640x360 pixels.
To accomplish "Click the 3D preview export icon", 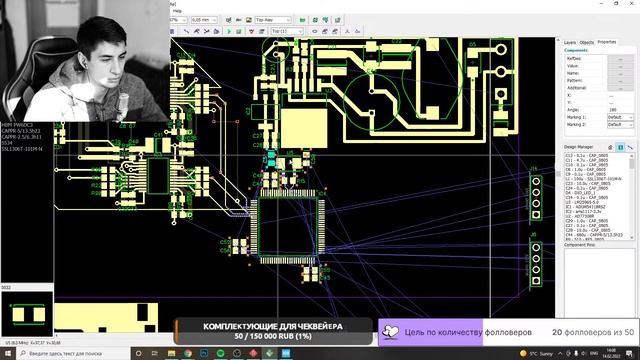I will point(338,20).
